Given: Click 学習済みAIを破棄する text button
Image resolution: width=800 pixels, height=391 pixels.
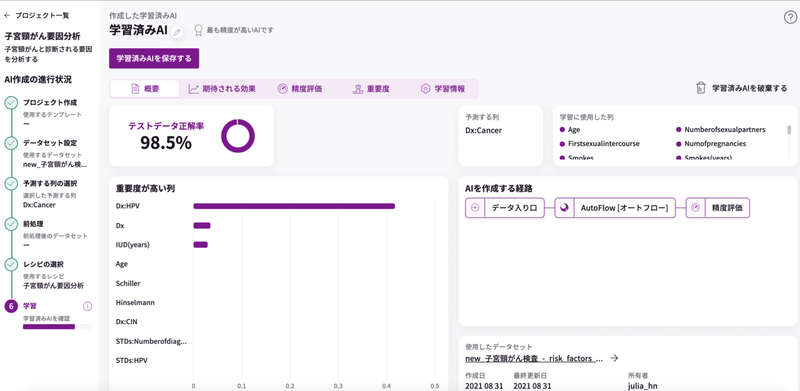Looking at the screenshot, I should pyautogui.click(x=749, y=88).
